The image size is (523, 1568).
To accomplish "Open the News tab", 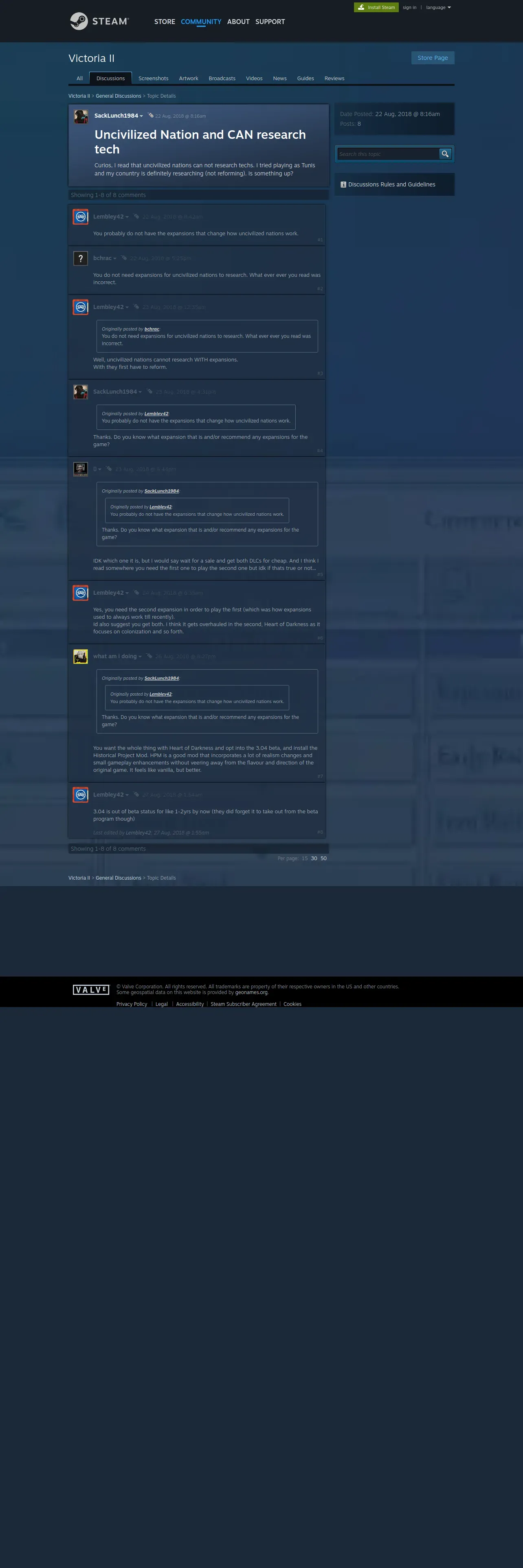I will point(279,79).
